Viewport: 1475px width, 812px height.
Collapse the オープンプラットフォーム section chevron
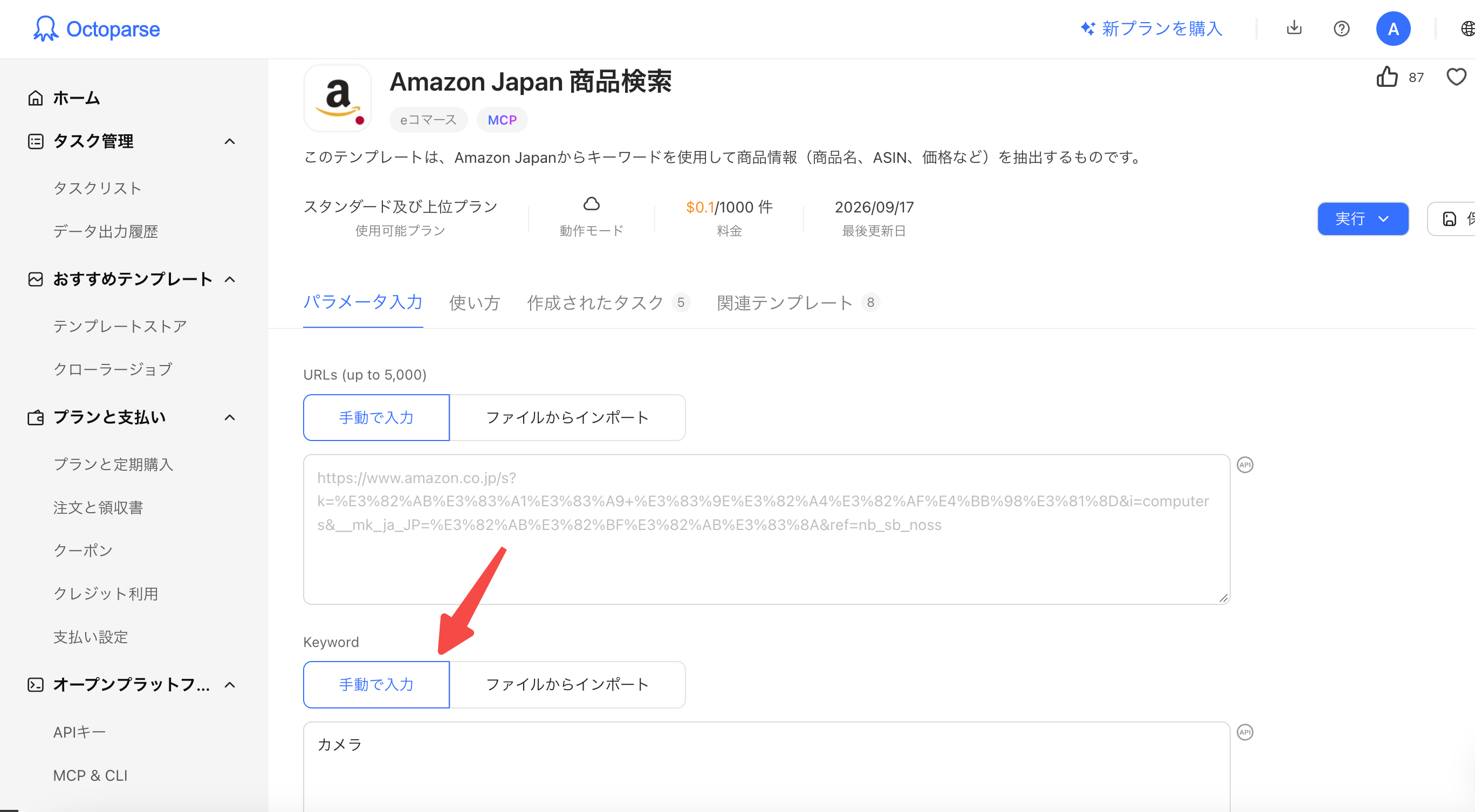(230, 685)
